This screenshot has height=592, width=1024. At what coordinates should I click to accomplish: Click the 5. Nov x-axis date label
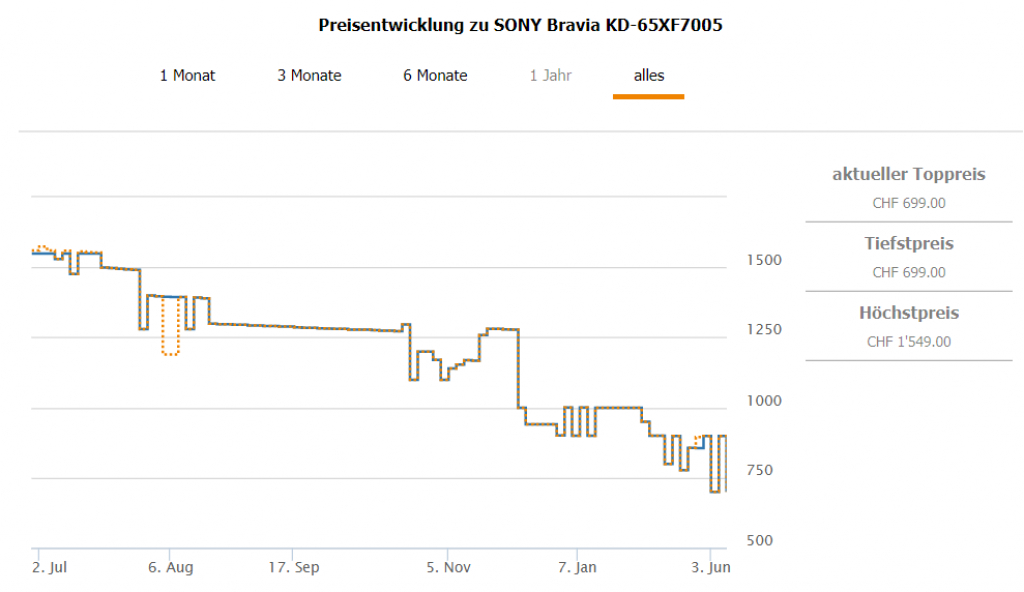tap(449, 567)
